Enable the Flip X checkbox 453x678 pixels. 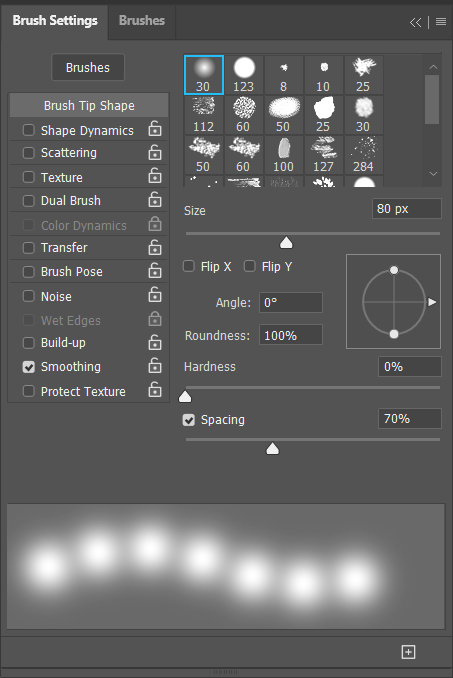coord(189,266)
